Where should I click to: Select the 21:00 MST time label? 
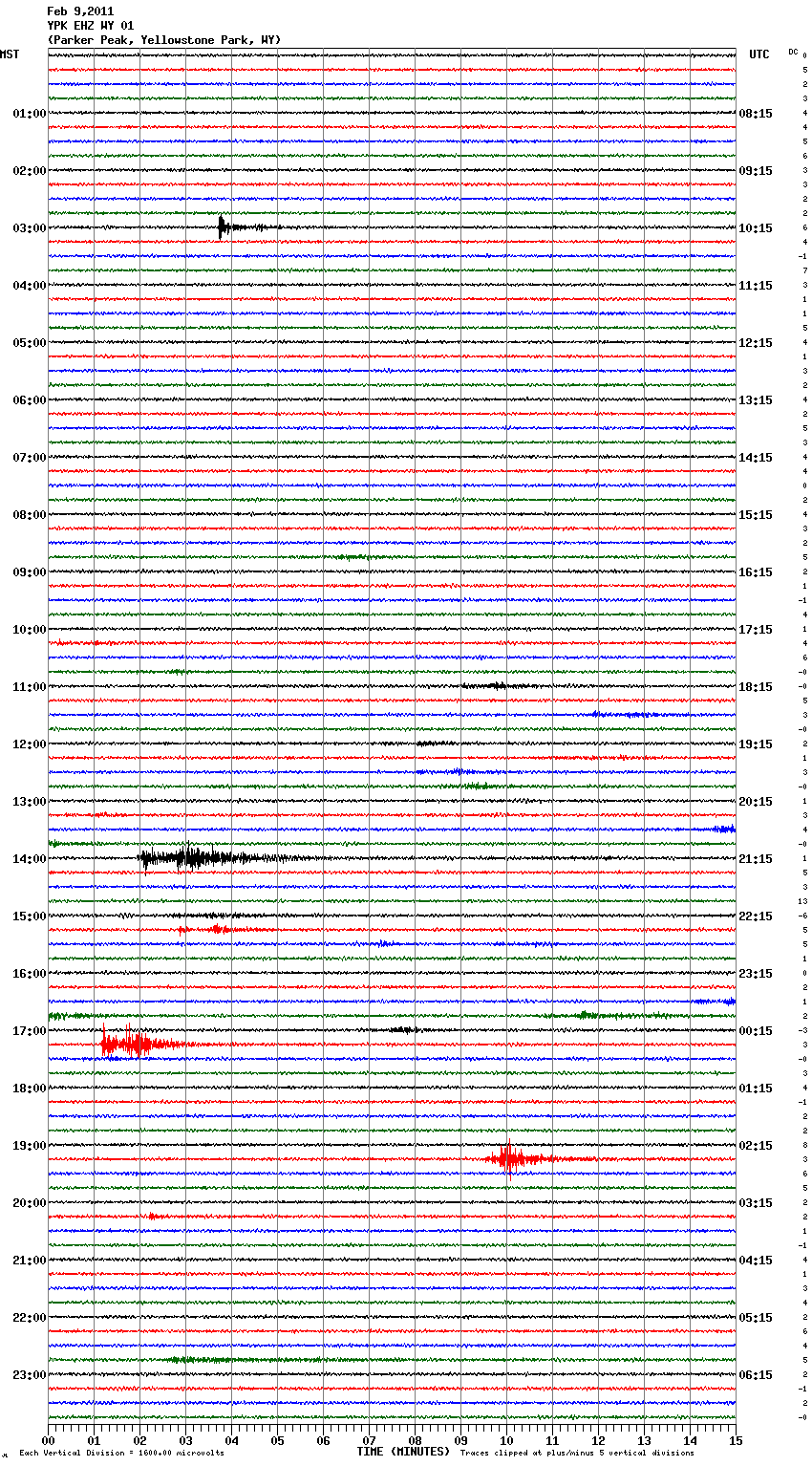pyautogui.click(x=30, y=1261)
